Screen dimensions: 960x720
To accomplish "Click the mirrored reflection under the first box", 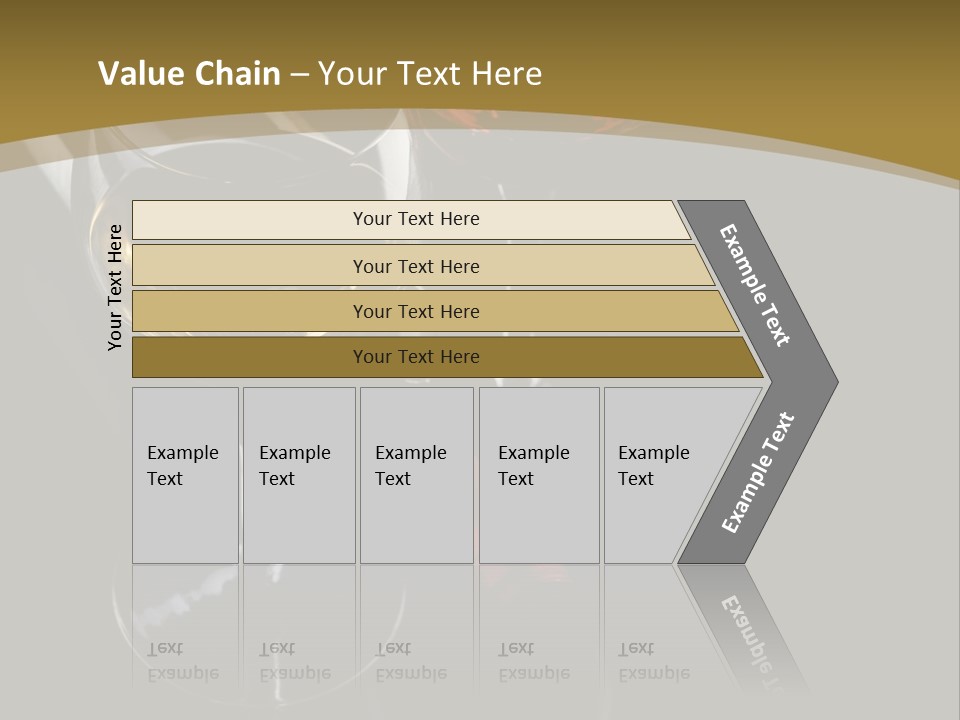I will (183, 660).
